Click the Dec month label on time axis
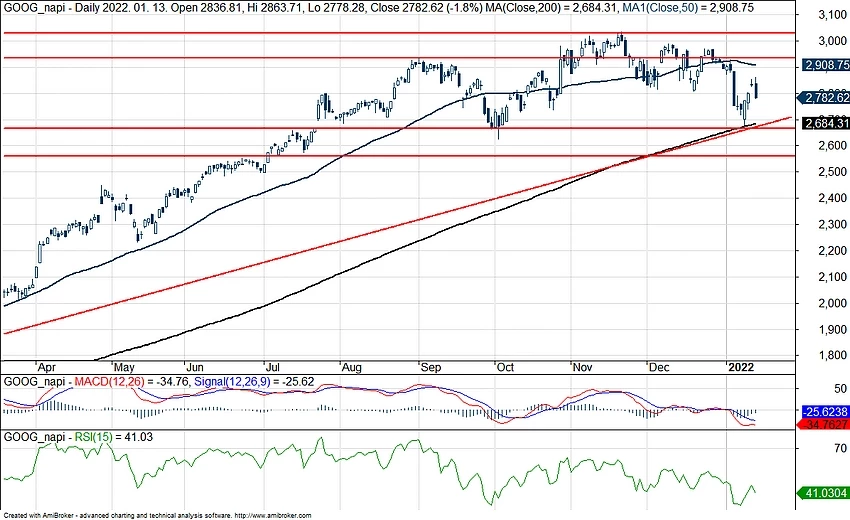Image resolution: width=850 pixels, height=520 pixels. pos(659,368)
